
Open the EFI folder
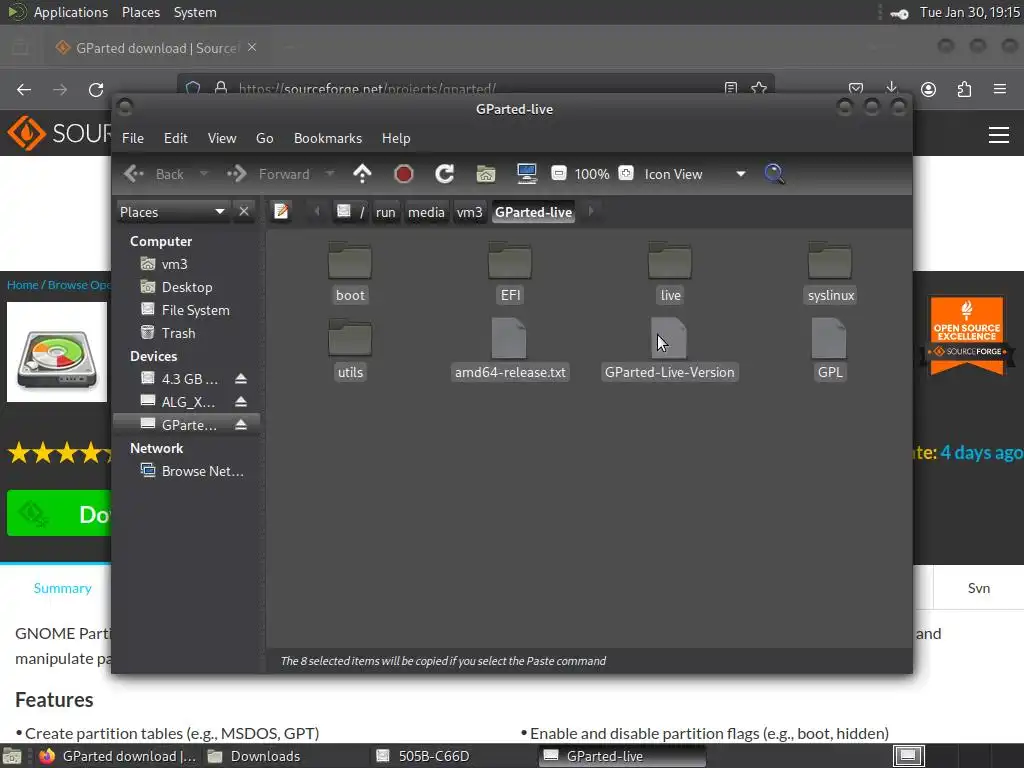pos(510,273)
